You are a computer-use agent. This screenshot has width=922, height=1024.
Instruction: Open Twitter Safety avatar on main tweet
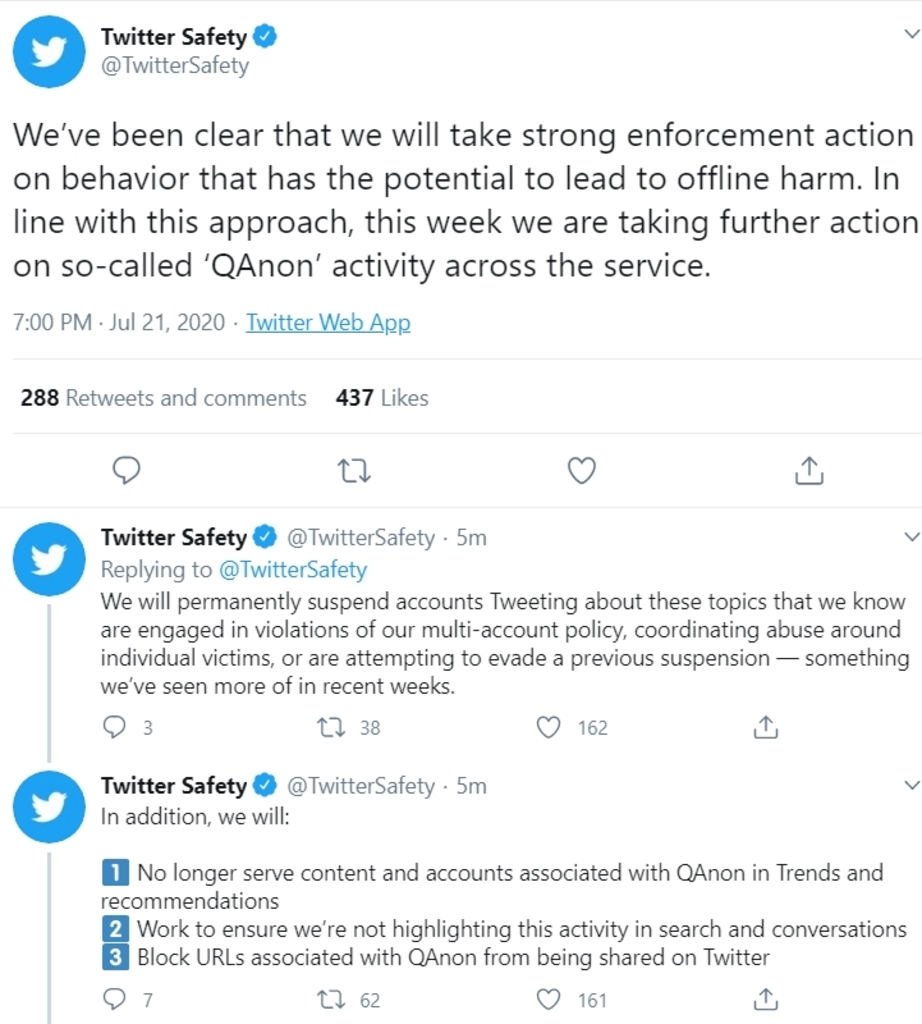point(48,52)
